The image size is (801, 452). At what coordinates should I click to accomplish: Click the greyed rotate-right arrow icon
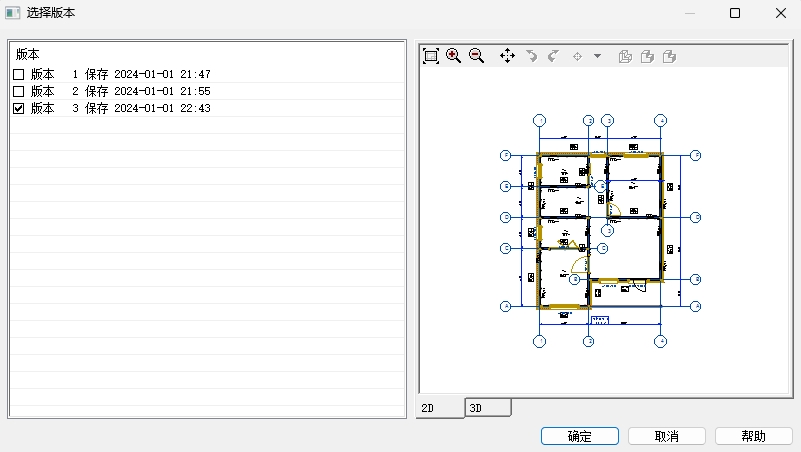click(553, 56)
